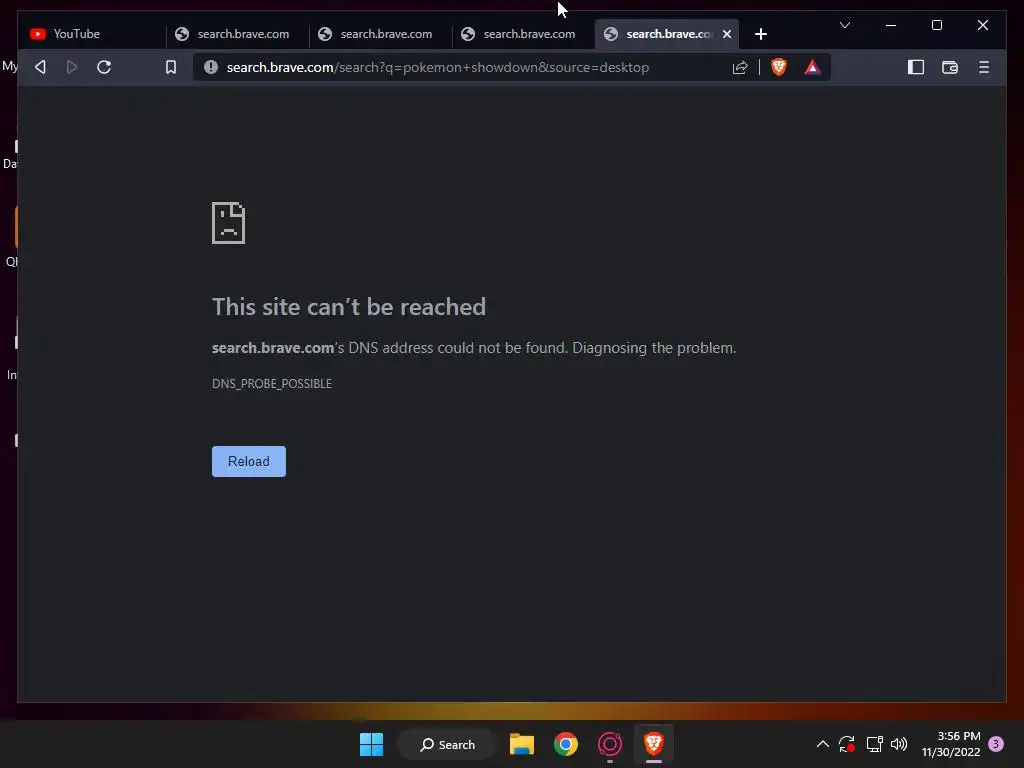The image size is (1024, 768).
Task: Open the Brave hamburger main menu
Action: tap(984, 67)
